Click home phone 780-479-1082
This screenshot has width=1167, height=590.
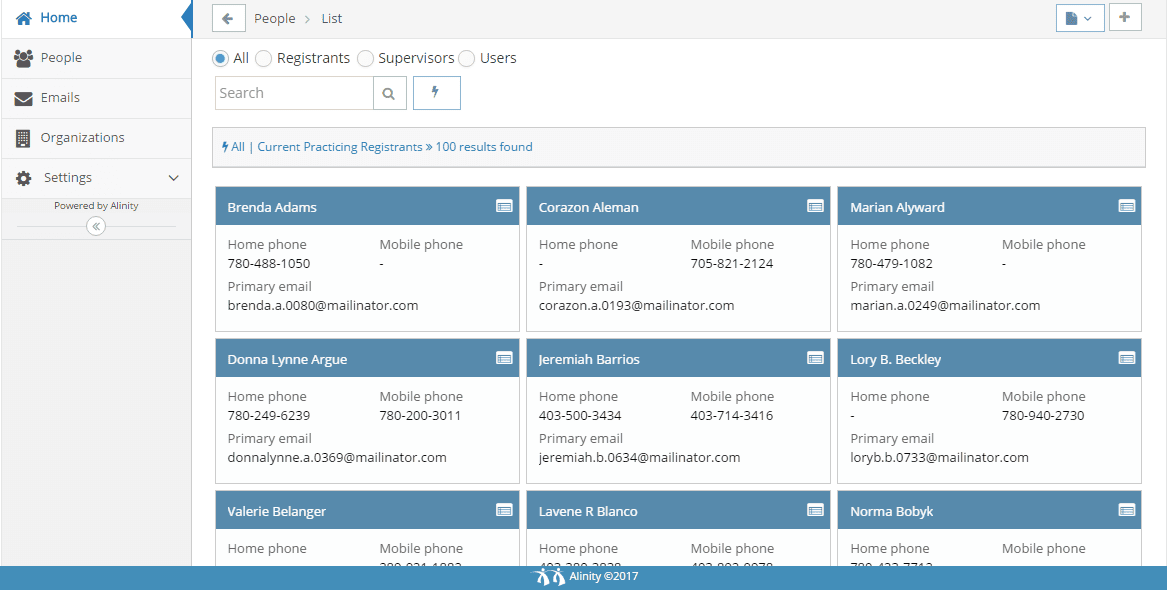(x=892, y=263)
